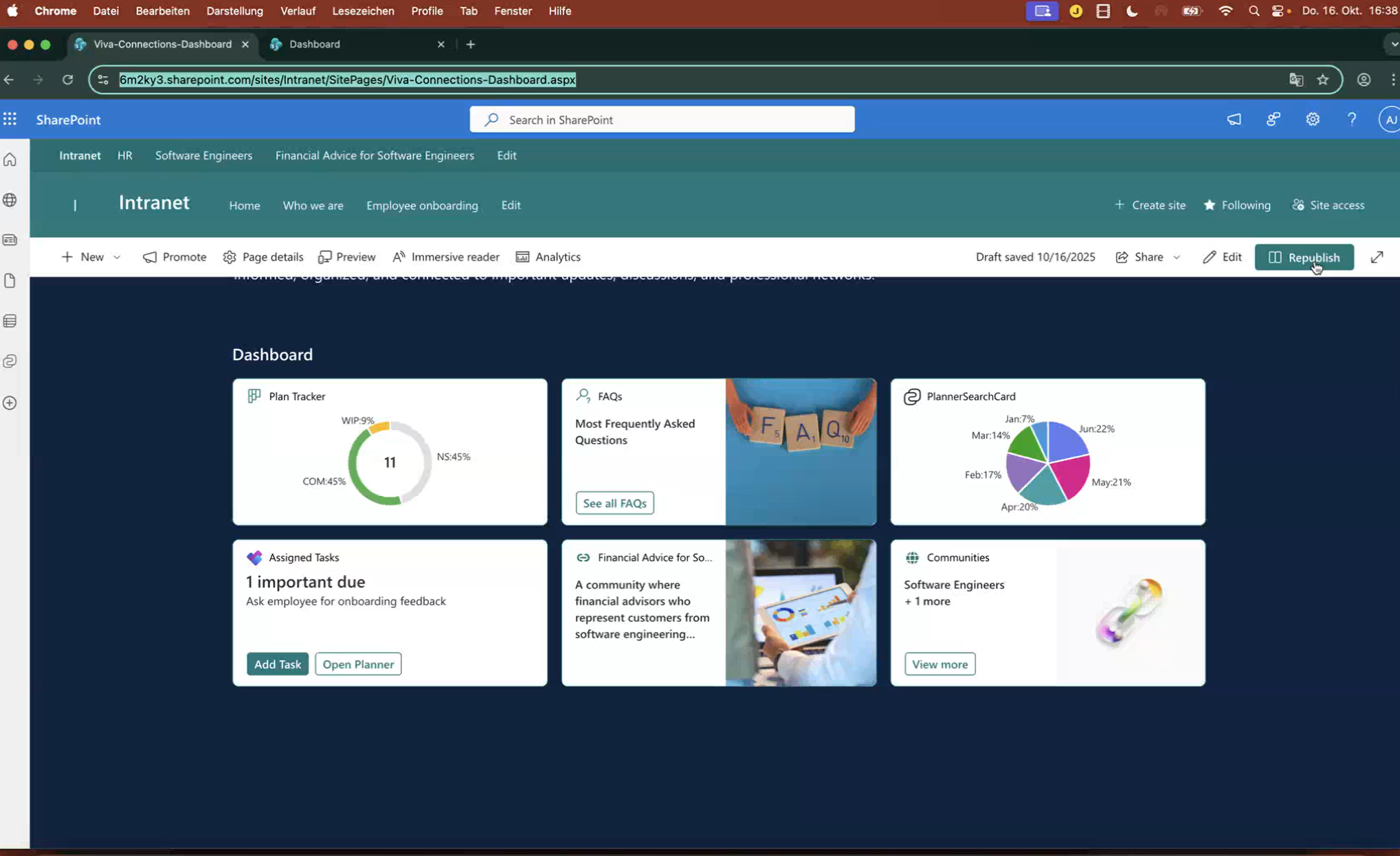The width and height of the screenshot is (1400, 856).
Task: Click the See all FAQs button
Action: 614,503
